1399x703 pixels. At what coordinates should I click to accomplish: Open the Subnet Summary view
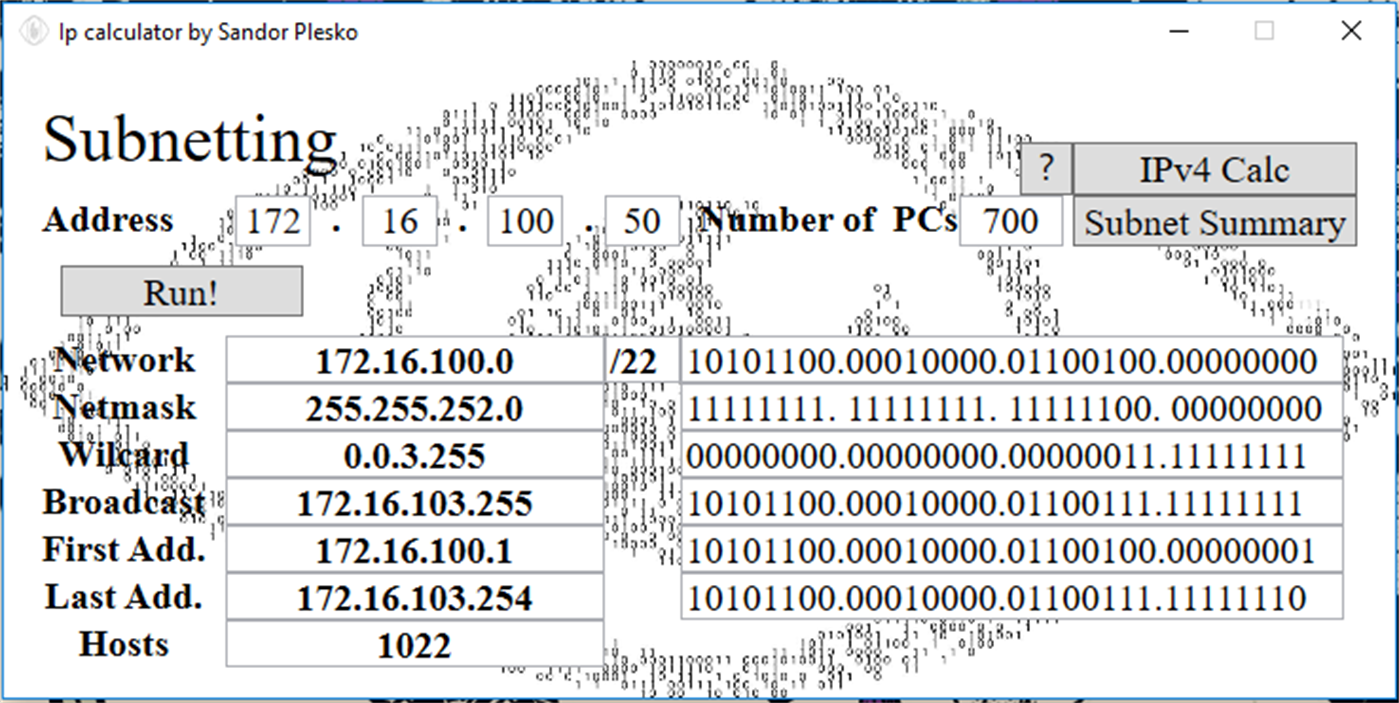[x=1213, y=222]
